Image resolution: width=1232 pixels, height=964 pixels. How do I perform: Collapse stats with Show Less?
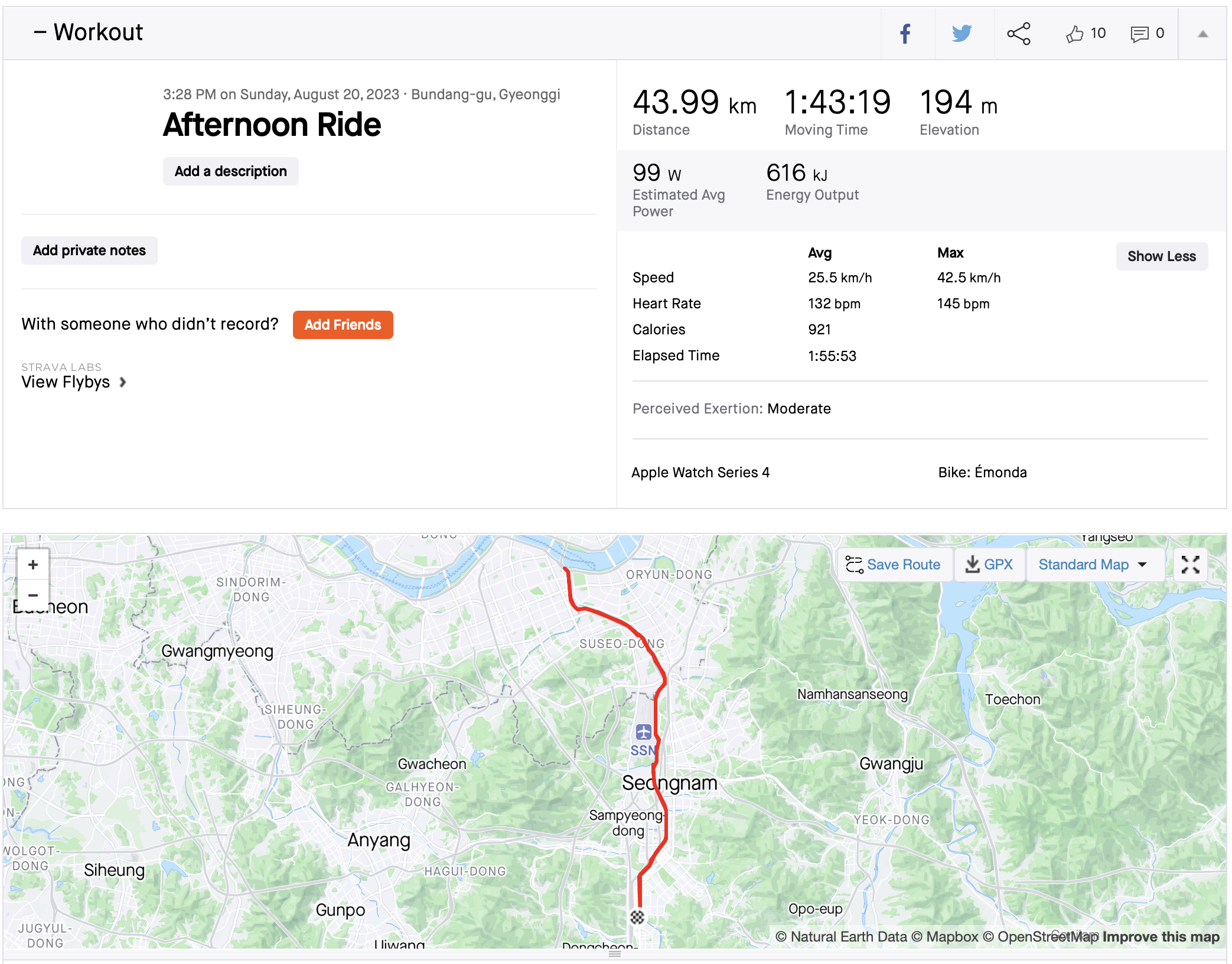[x=1161, y=256]
